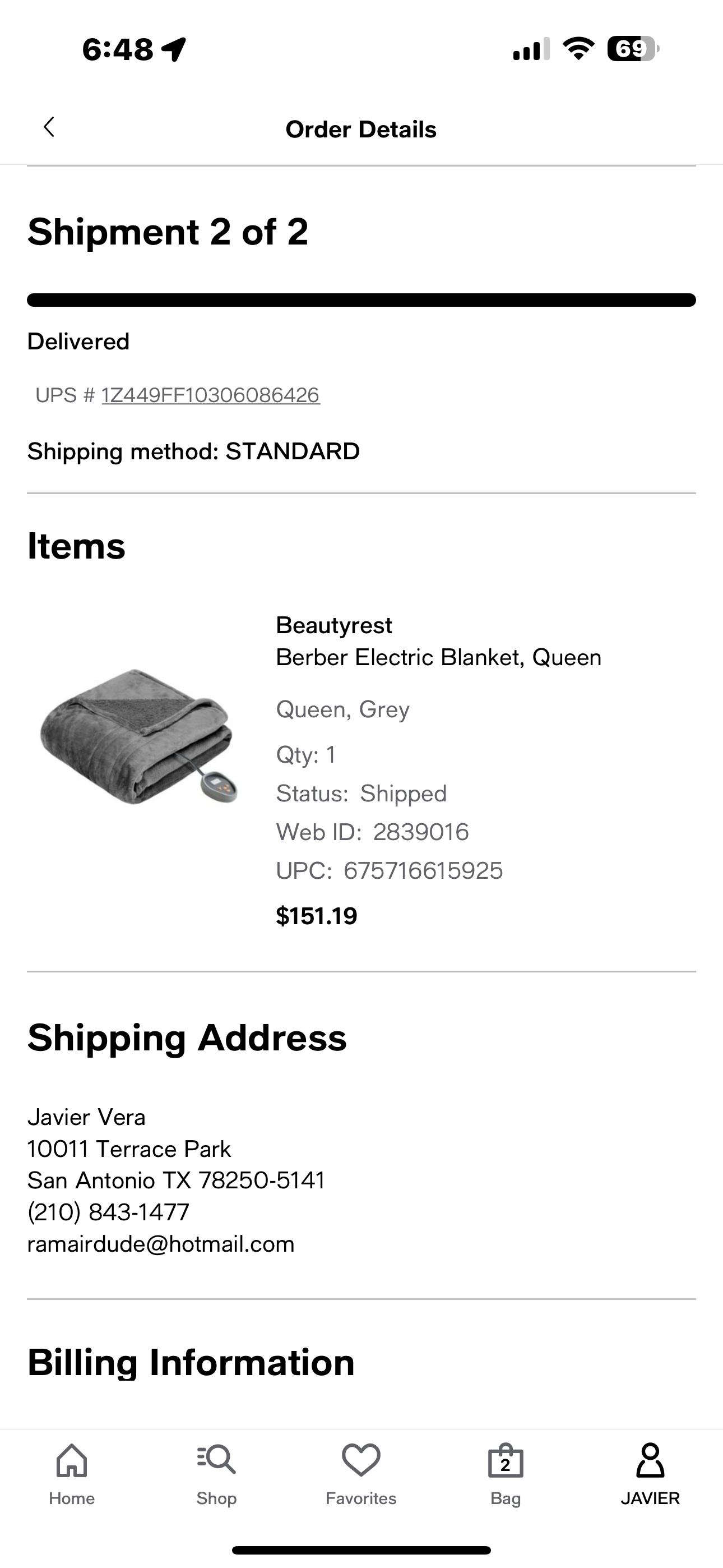
Task: Open the Beautyrest blanket product thumbnail
Action: tap(139, 736)
